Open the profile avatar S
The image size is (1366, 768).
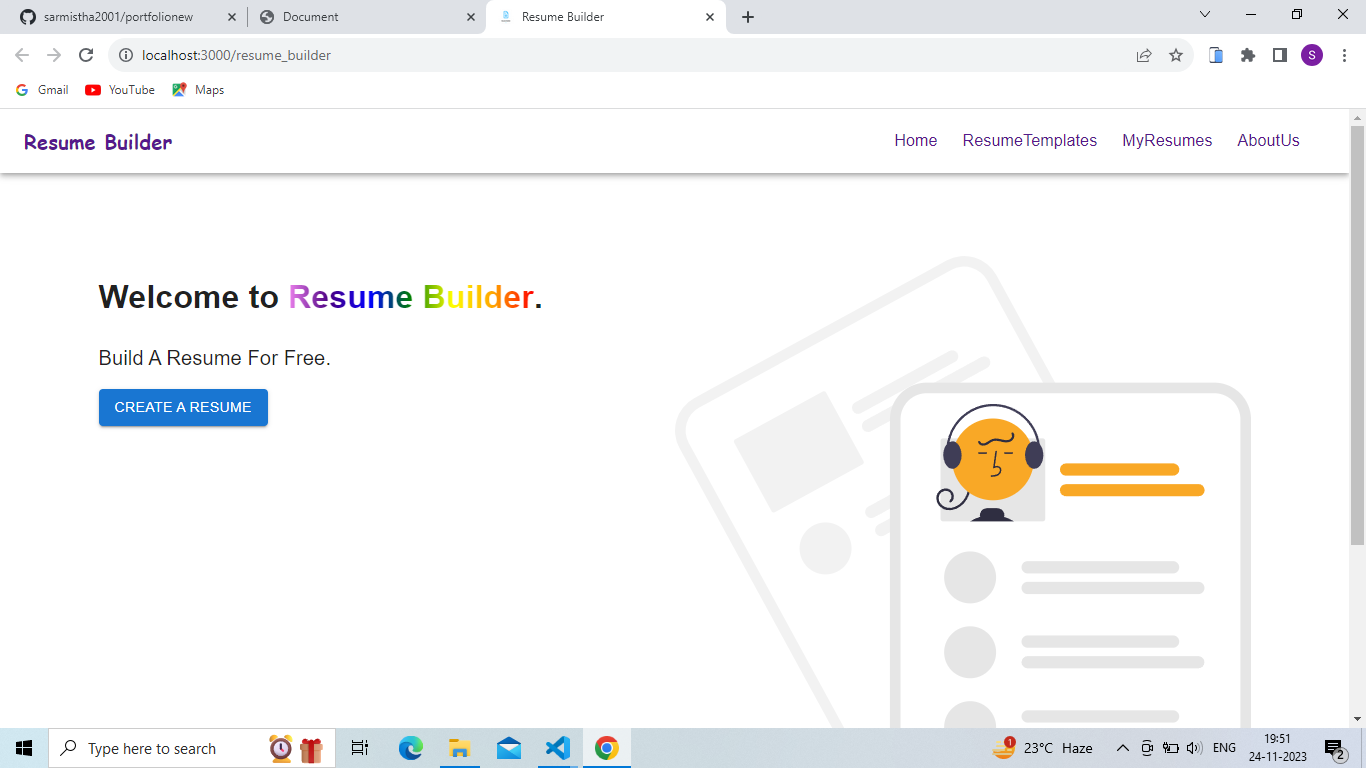point(1312,55)
